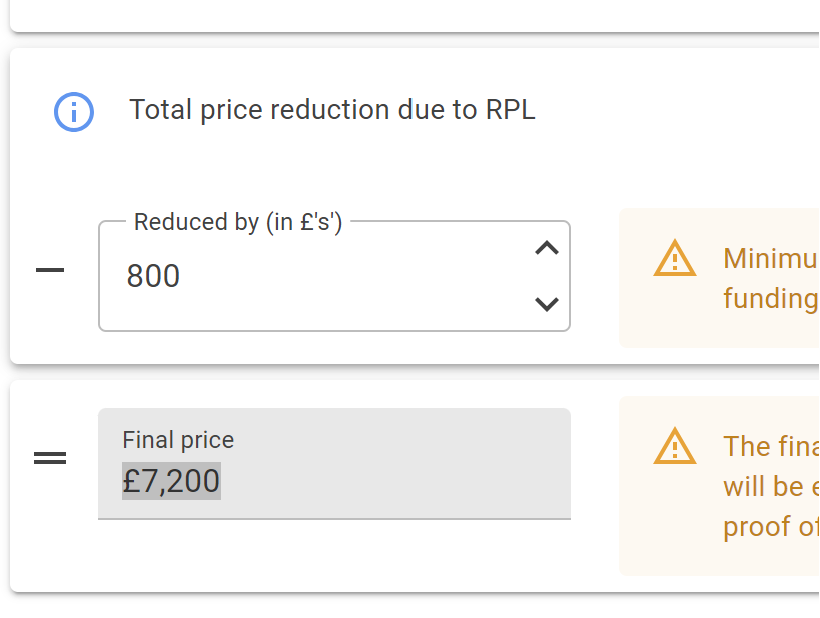Click the minus sign icon before Reduced by field

pos(50,270)
